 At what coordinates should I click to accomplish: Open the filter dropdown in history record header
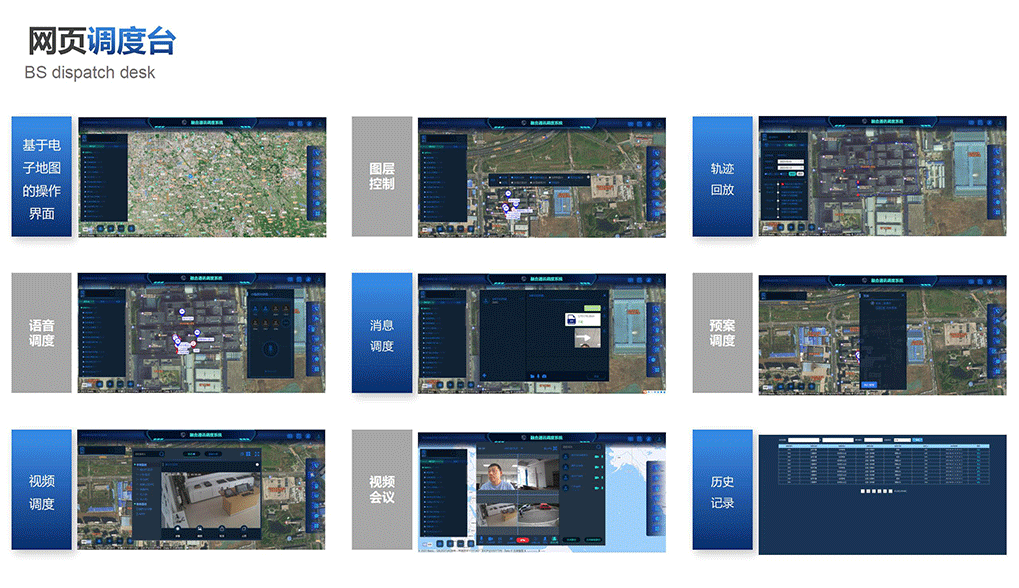pos(902,440)
